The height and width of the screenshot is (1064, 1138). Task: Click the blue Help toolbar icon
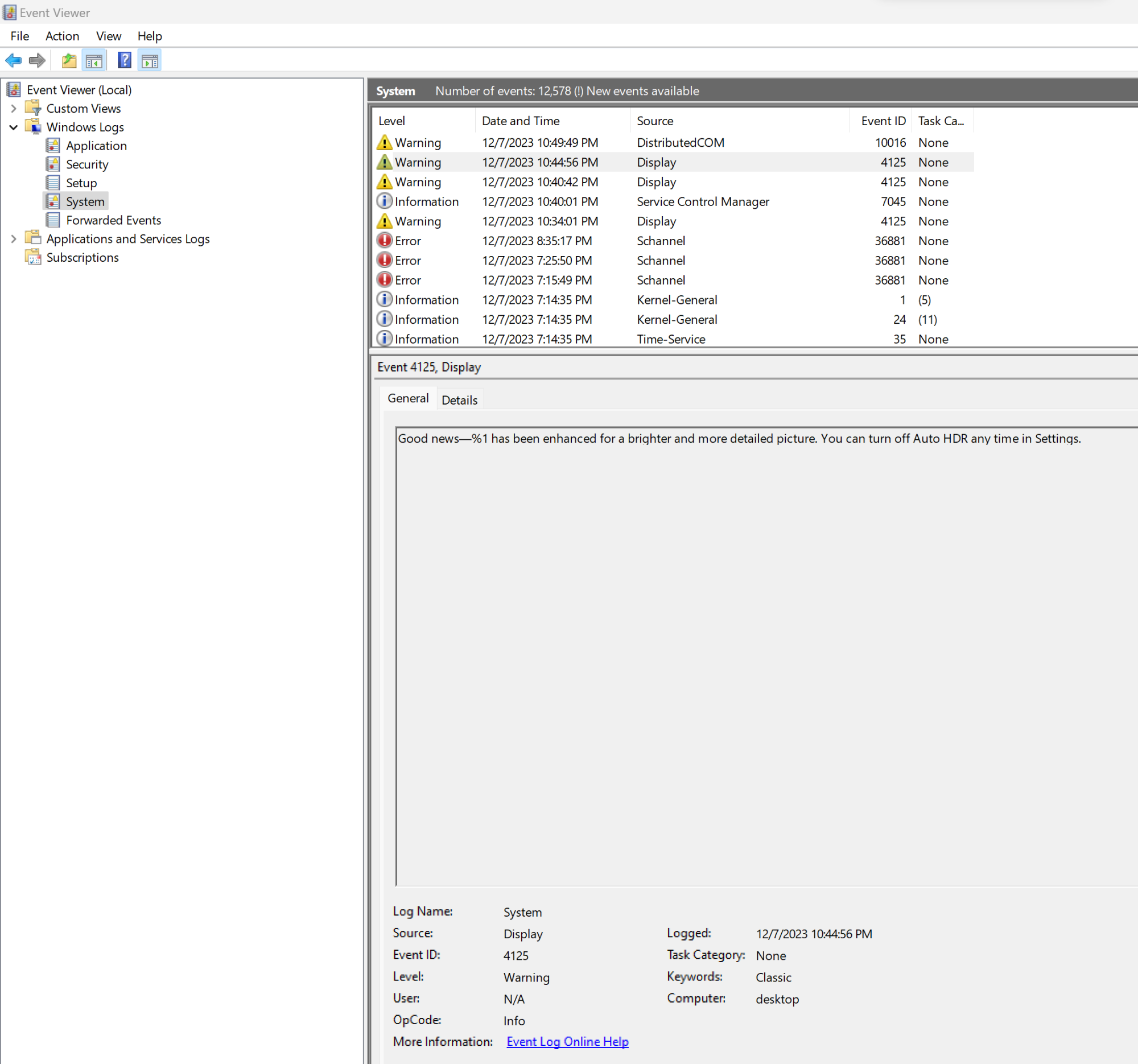pyautogui.click(x=124, y=60)
